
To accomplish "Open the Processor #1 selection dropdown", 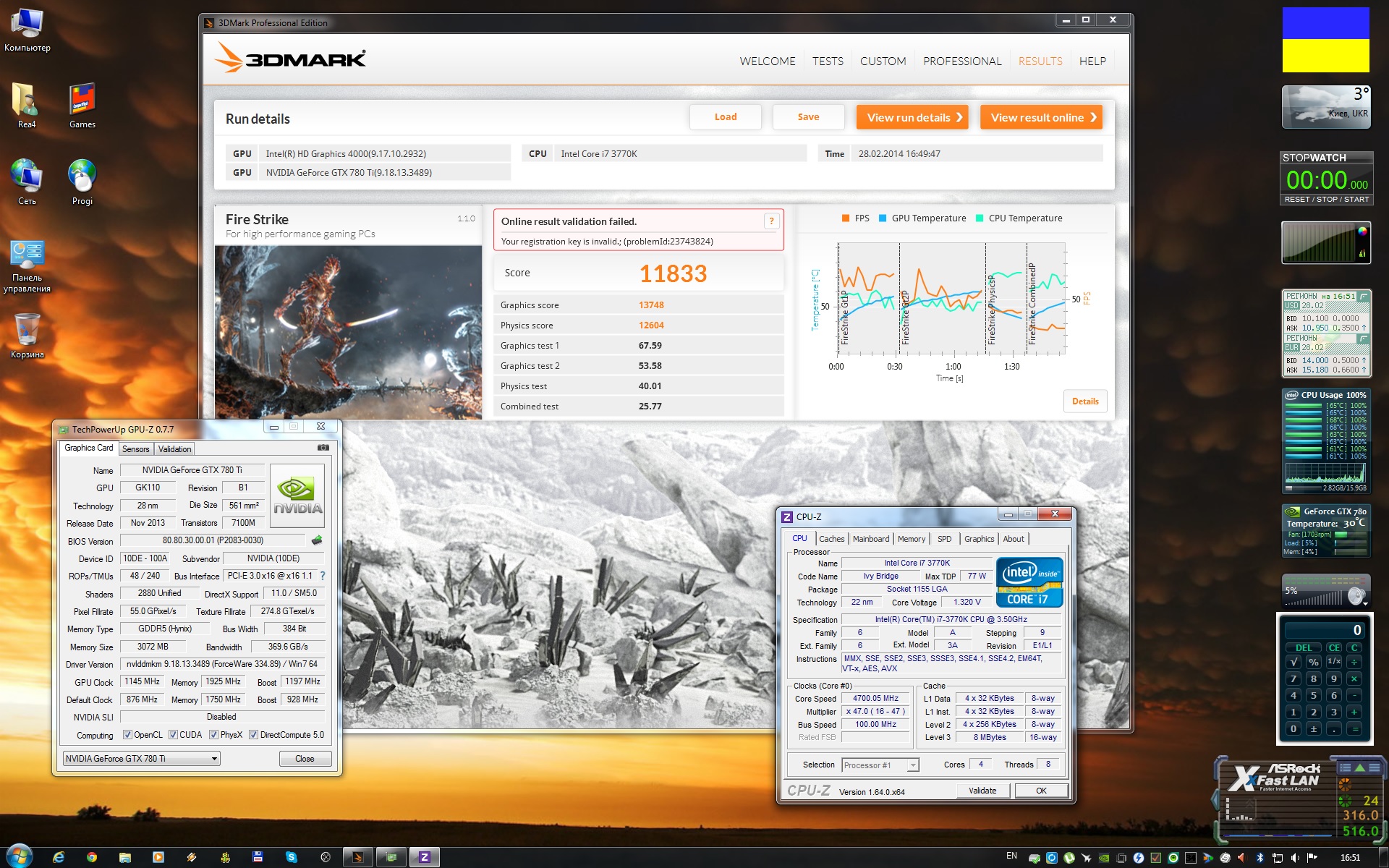I will (880, 765).
